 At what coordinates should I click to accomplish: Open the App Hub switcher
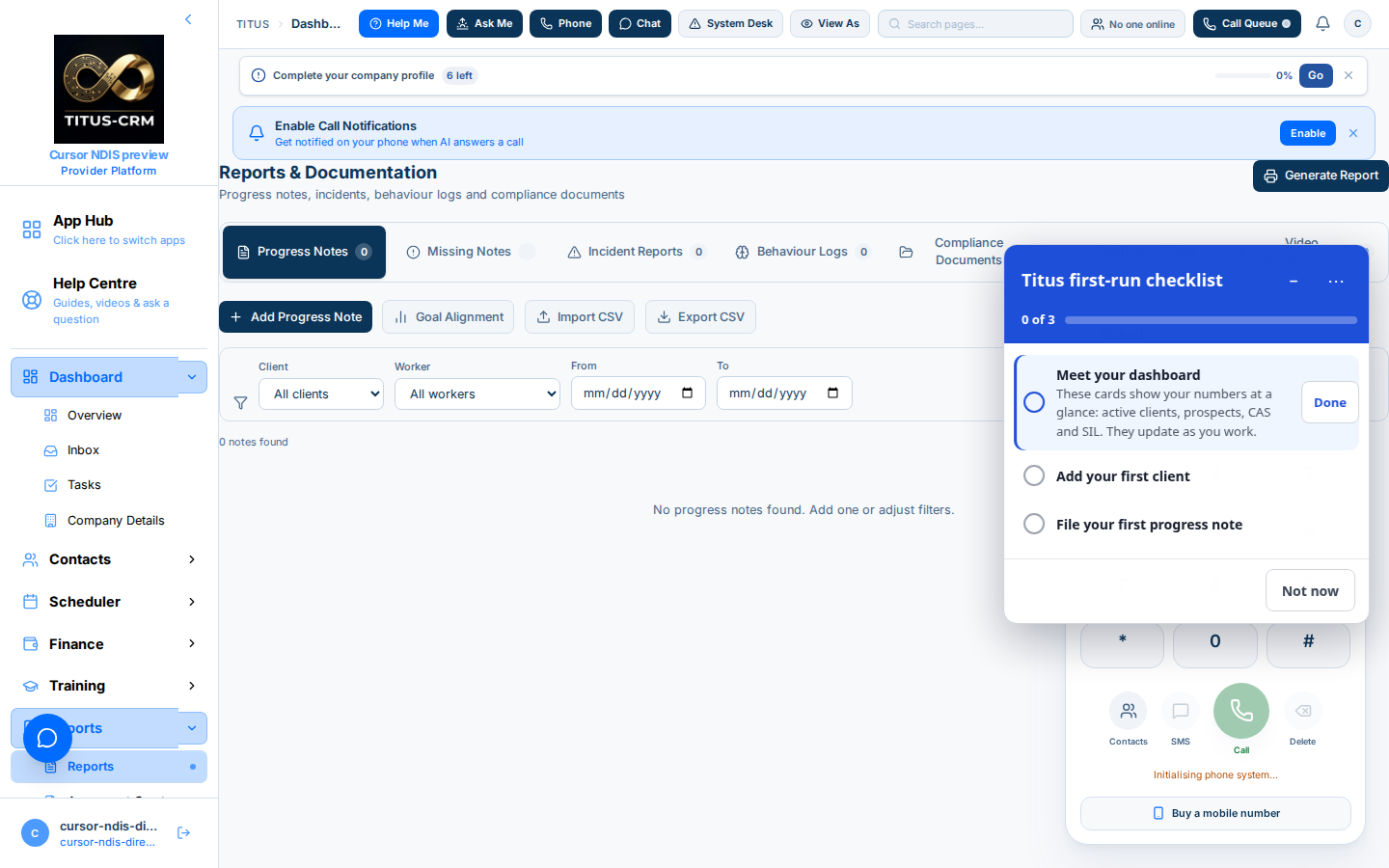tap(109, 230)
